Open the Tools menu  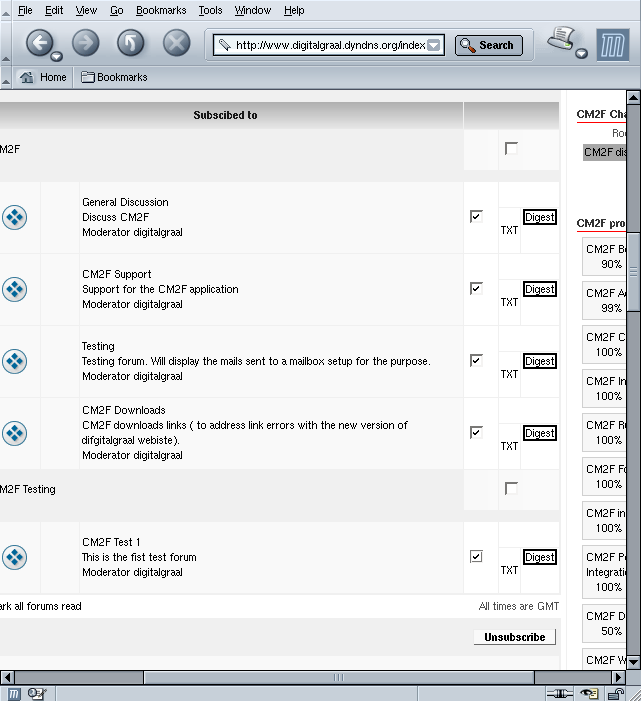pyautogui.click(x=210, y=10)
